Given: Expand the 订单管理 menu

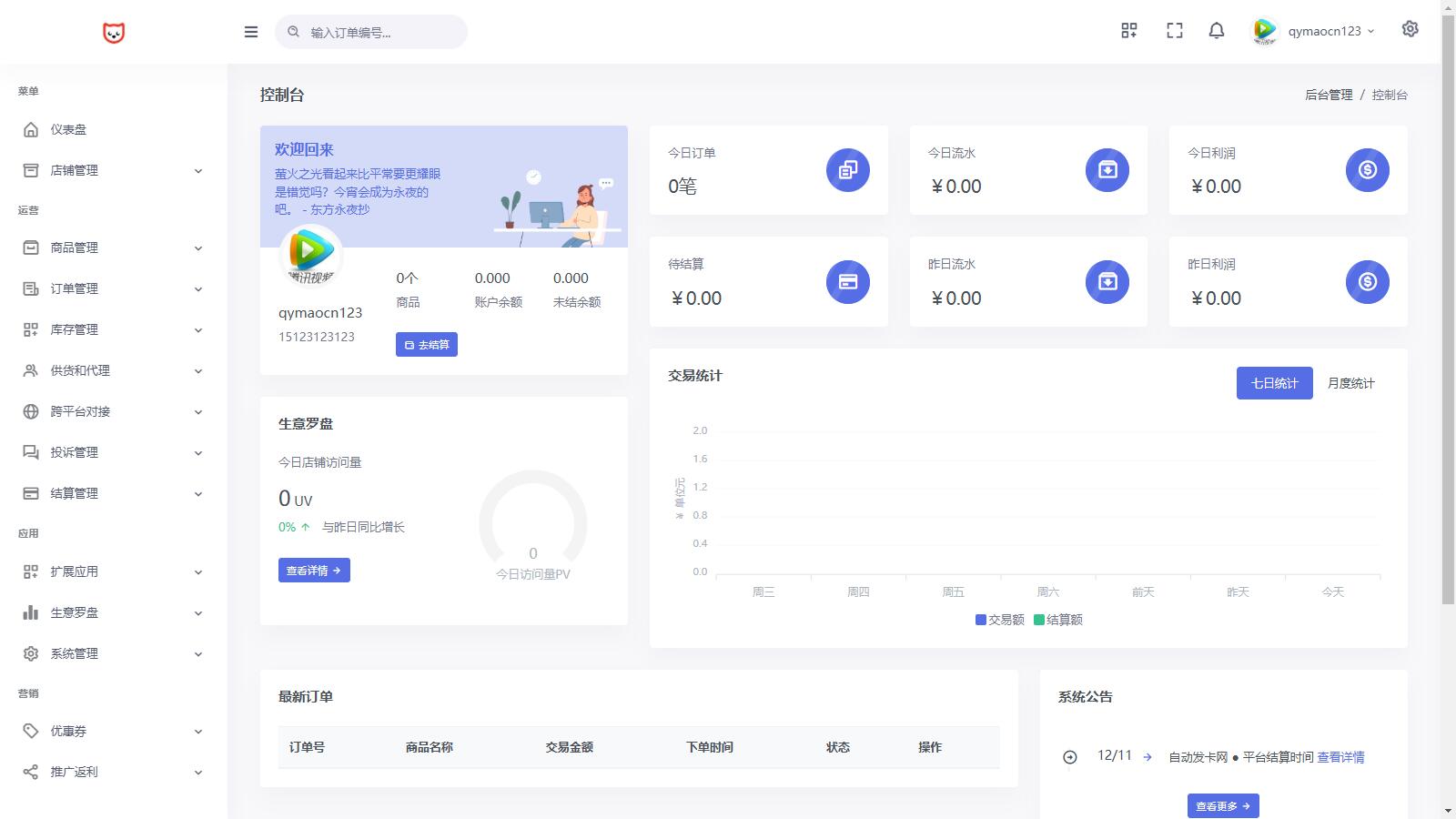Looking at the screenshot, I should (113, 288).
